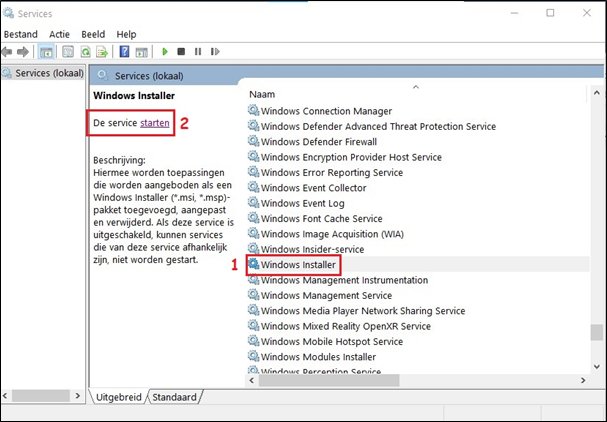Image resolution: width=607 pixels, height=422 pixels.
Task: Click gear icon beside Windows Event Collector
Action: tap(254, 187)
